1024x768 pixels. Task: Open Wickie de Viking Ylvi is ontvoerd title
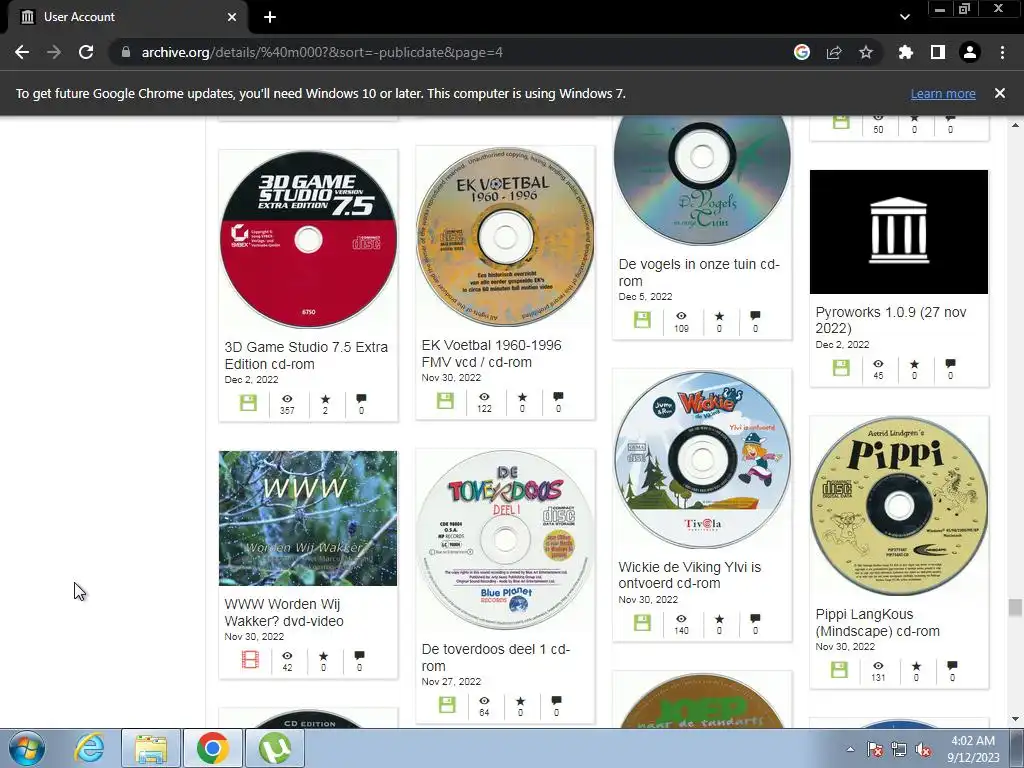(x=690, y=575)
